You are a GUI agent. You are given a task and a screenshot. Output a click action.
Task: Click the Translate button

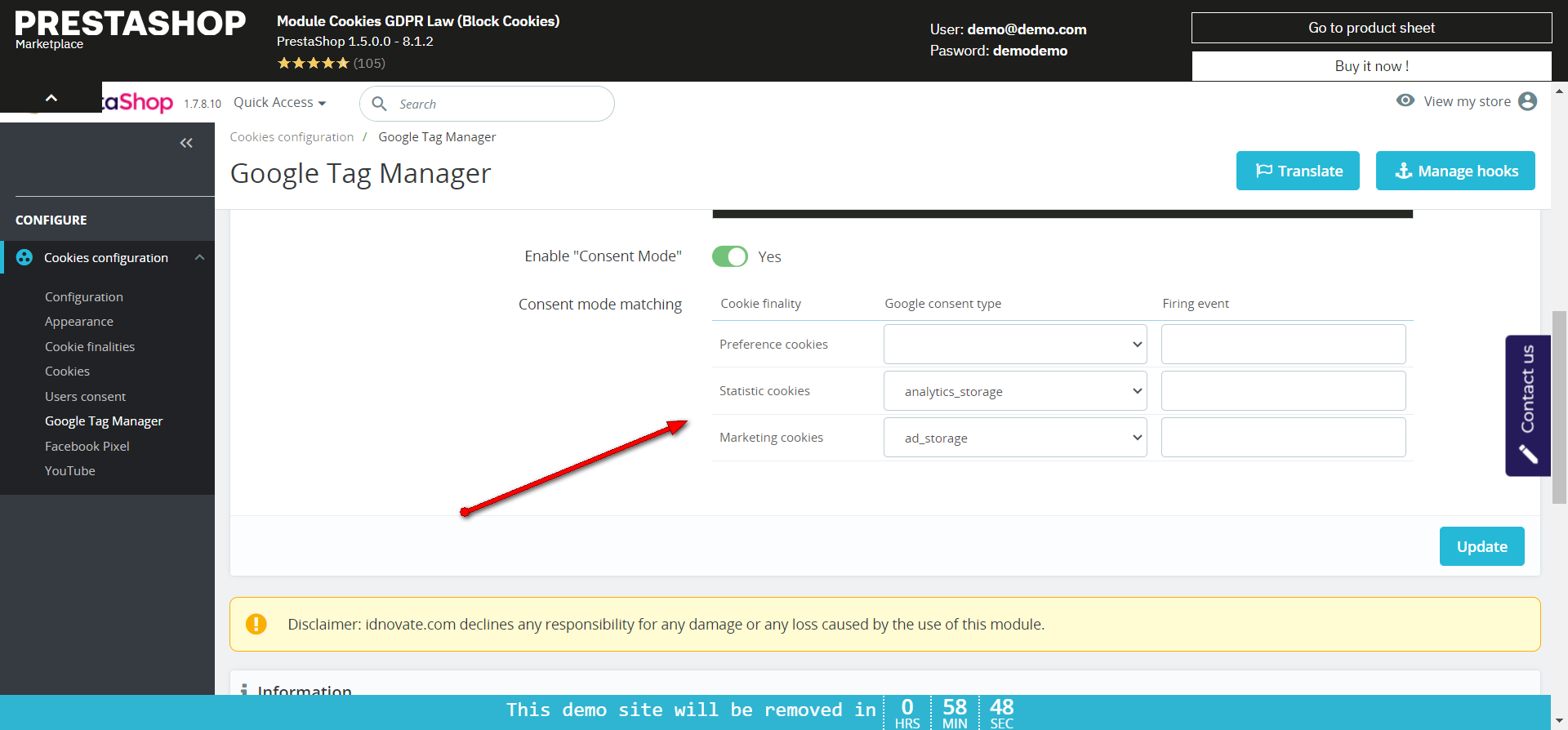tap(1298, 171)
